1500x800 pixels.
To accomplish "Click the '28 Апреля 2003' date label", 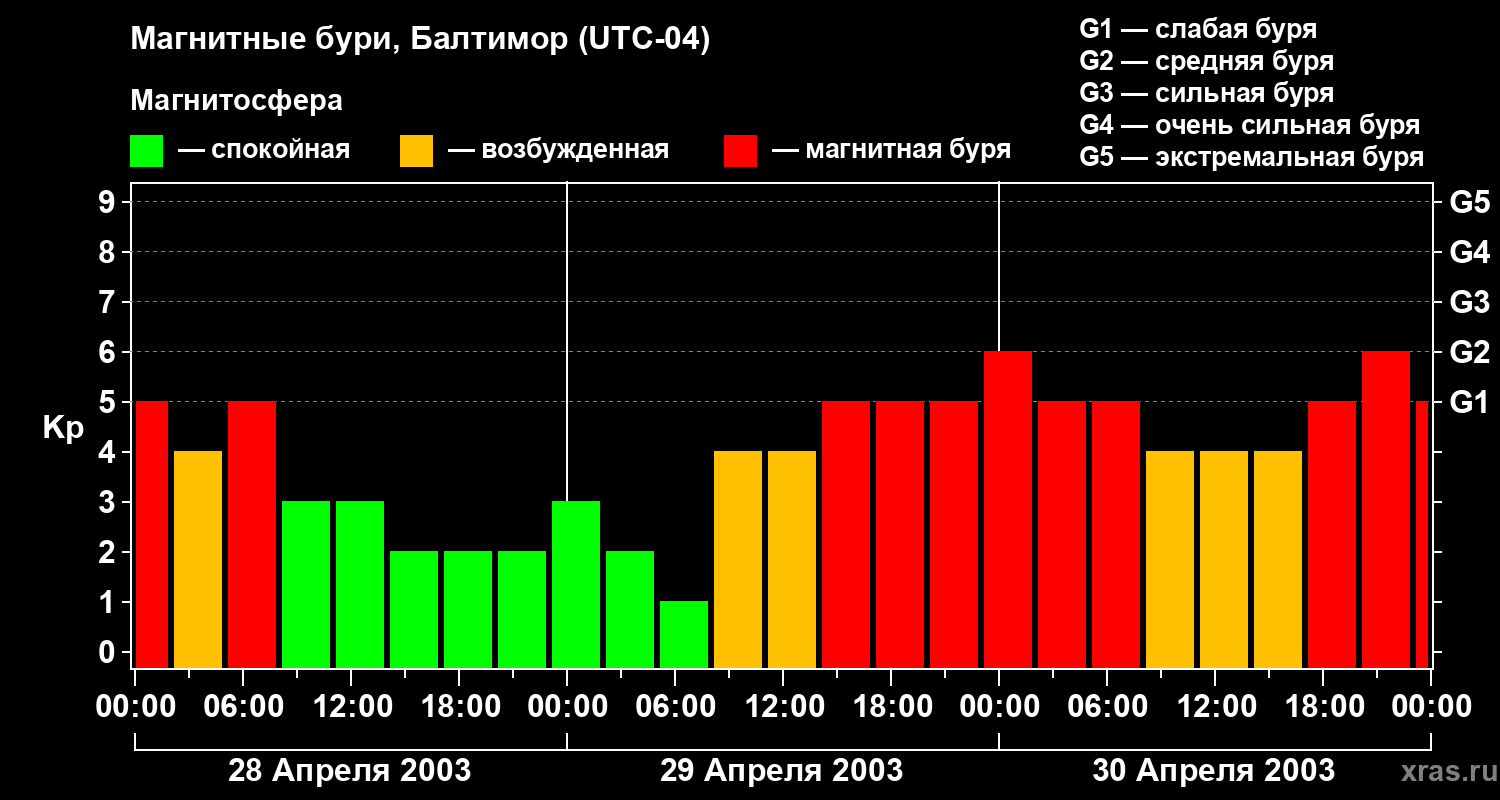I will (x=350, y=771).
